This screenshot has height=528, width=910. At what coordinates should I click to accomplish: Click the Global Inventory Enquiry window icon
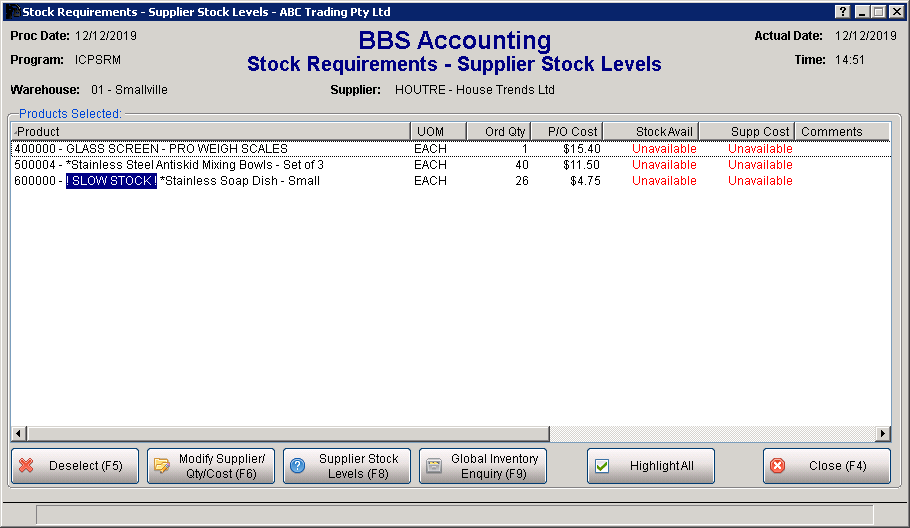[434, 466]
